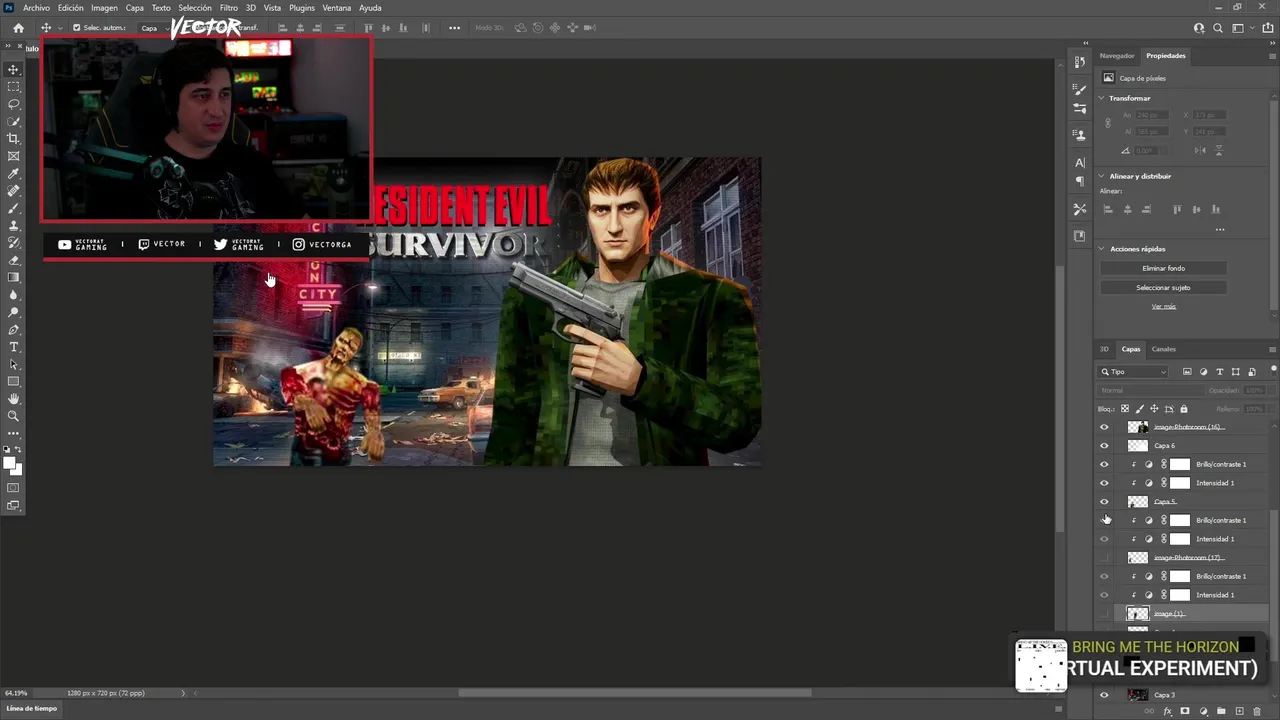Click the foreground color swatch
Viewport: 1280px width, 720px height.
(11, 464)
